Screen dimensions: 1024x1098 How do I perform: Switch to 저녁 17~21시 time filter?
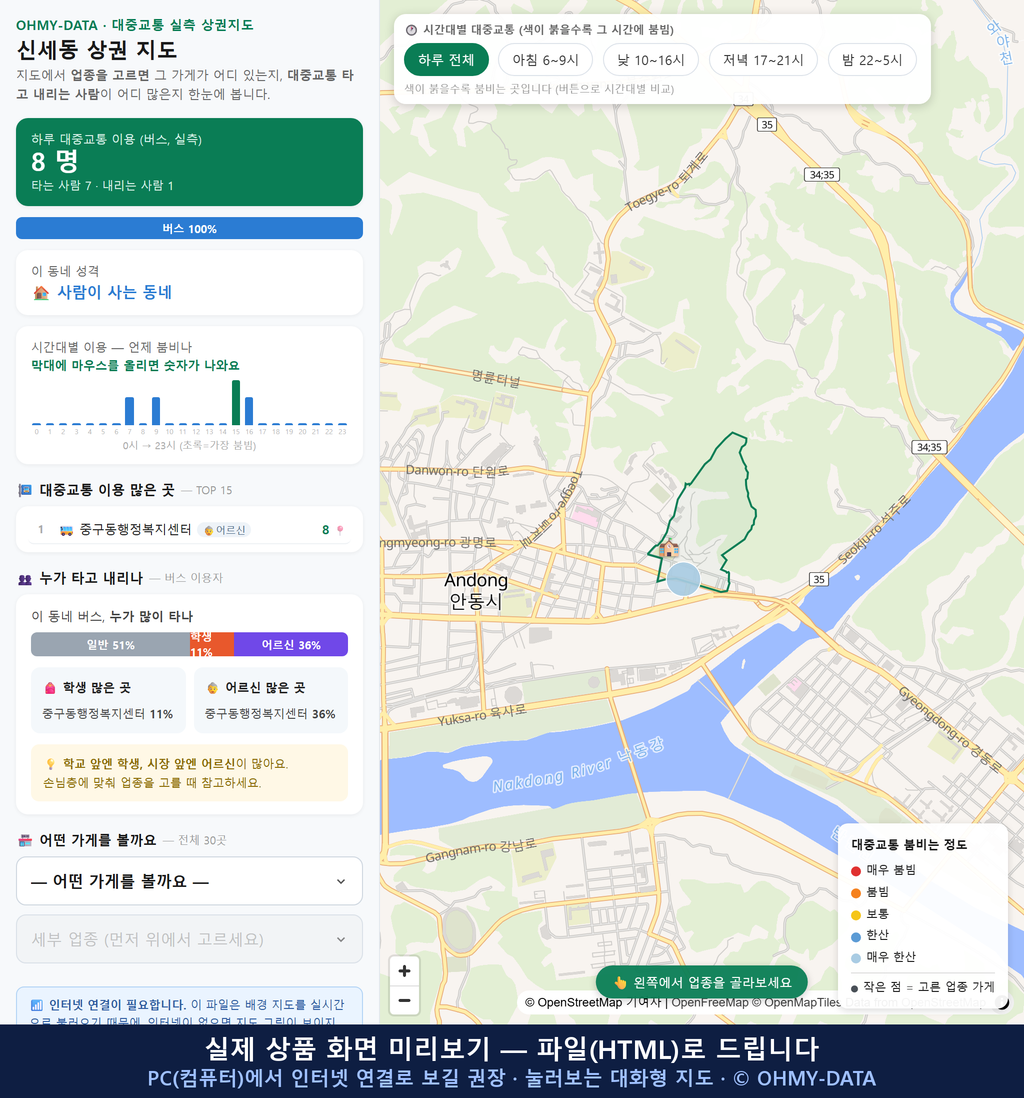click(x=763, y=60)
